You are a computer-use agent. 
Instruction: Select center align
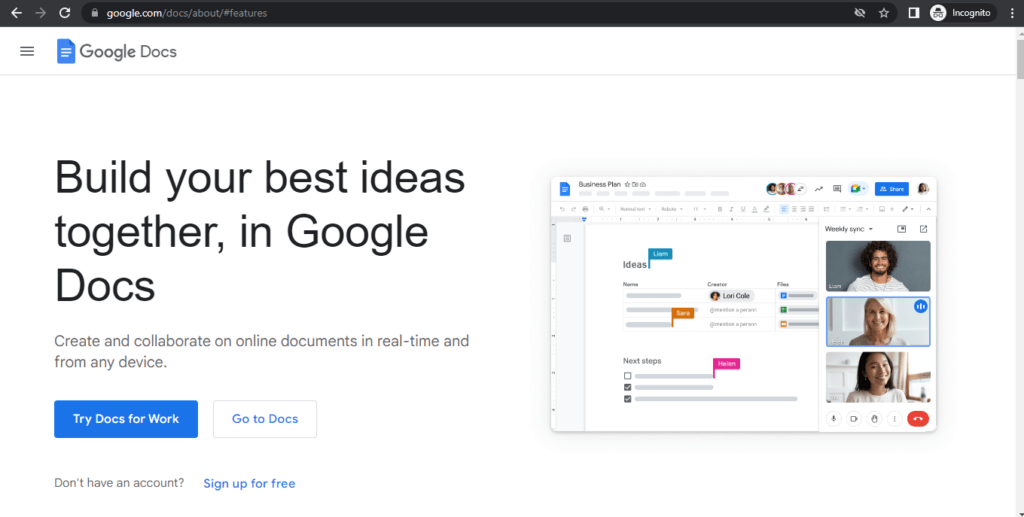(x=794, y=209)
